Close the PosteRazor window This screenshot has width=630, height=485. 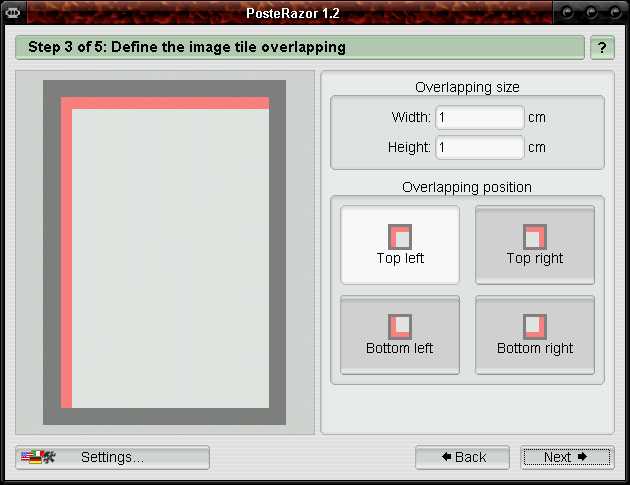(x=613, y=12)
